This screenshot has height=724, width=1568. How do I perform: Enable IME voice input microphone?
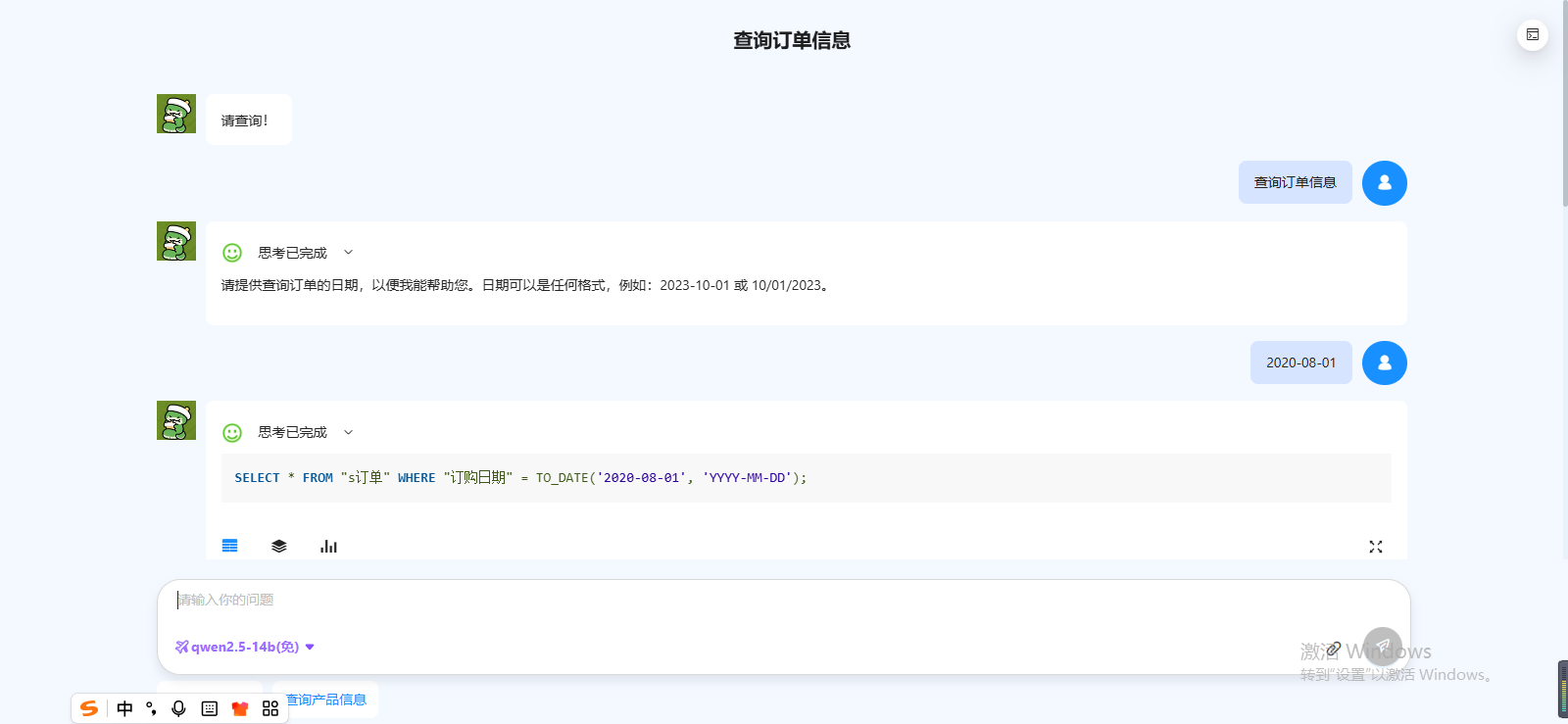point(178,708)
